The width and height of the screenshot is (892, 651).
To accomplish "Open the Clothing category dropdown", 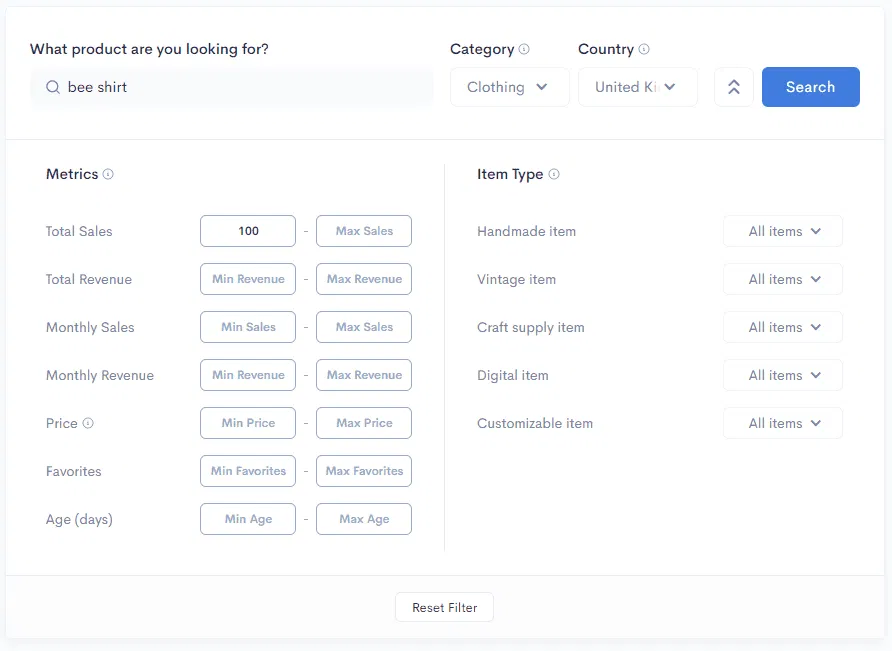I will [509, 87].
